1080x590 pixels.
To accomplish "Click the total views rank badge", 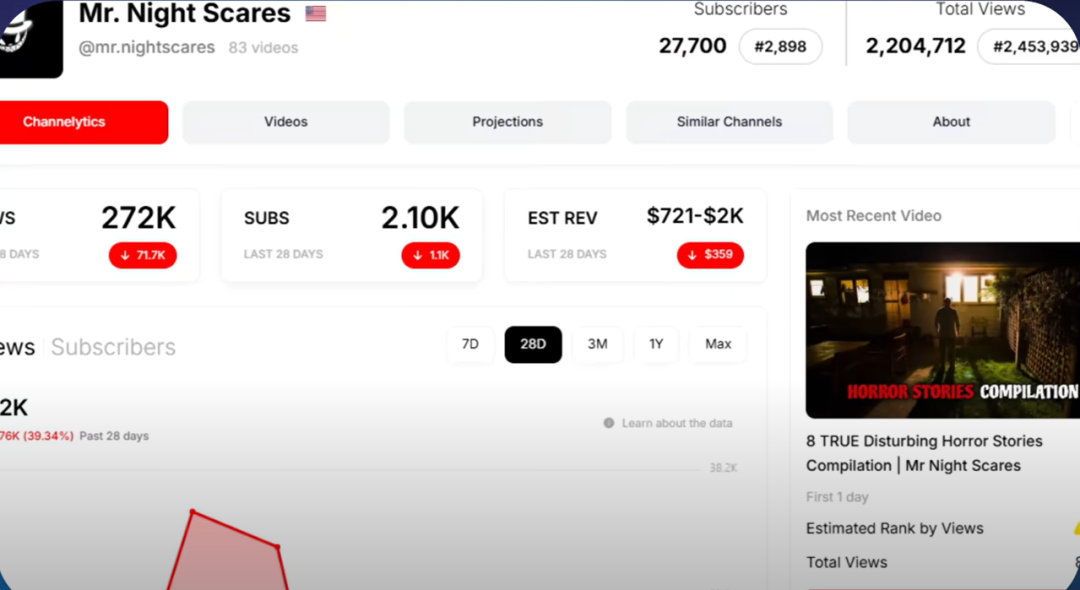I will point(1030,47).
